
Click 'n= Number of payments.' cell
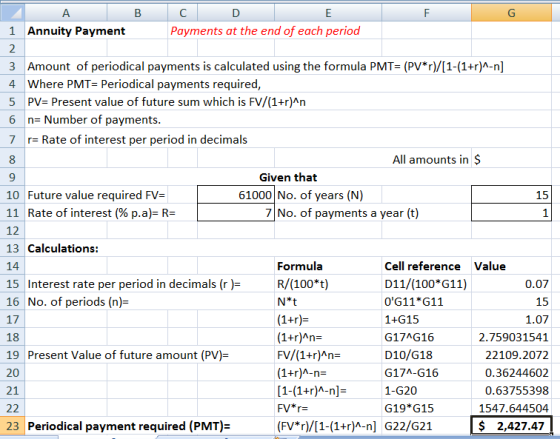point(94,120)
